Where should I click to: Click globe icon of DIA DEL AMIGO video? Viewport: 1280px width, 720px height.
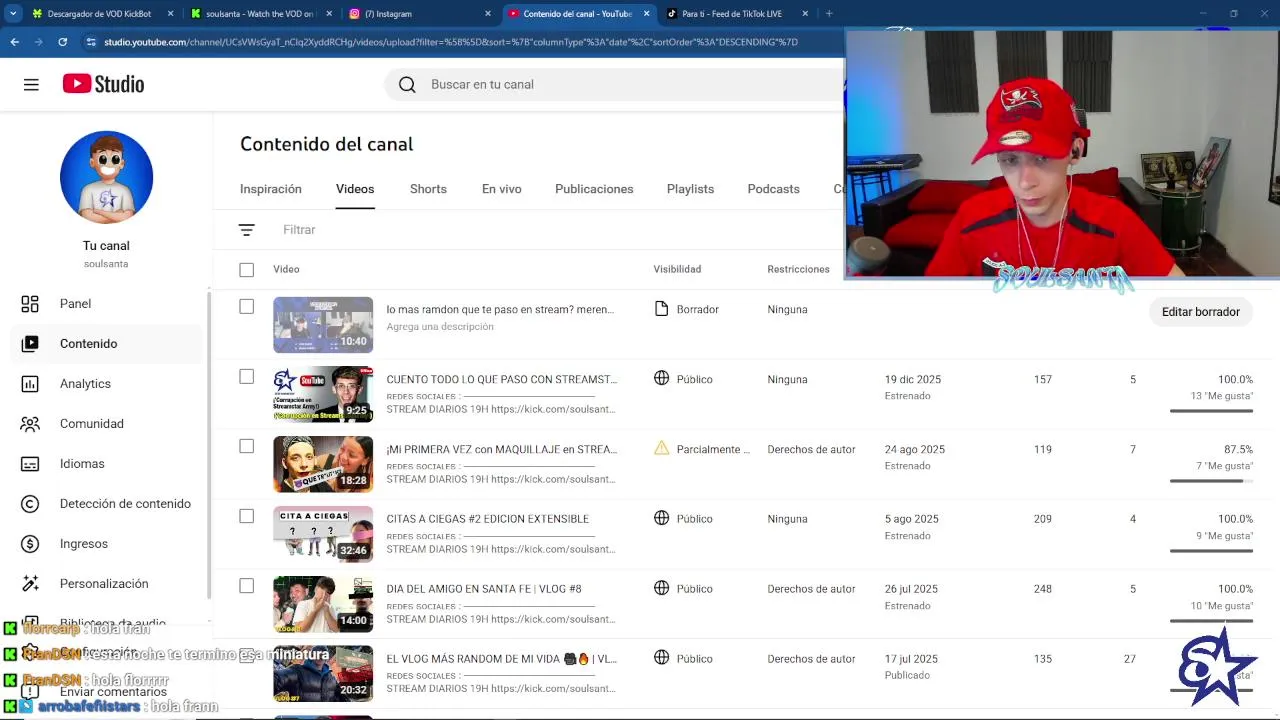[661, 588]
